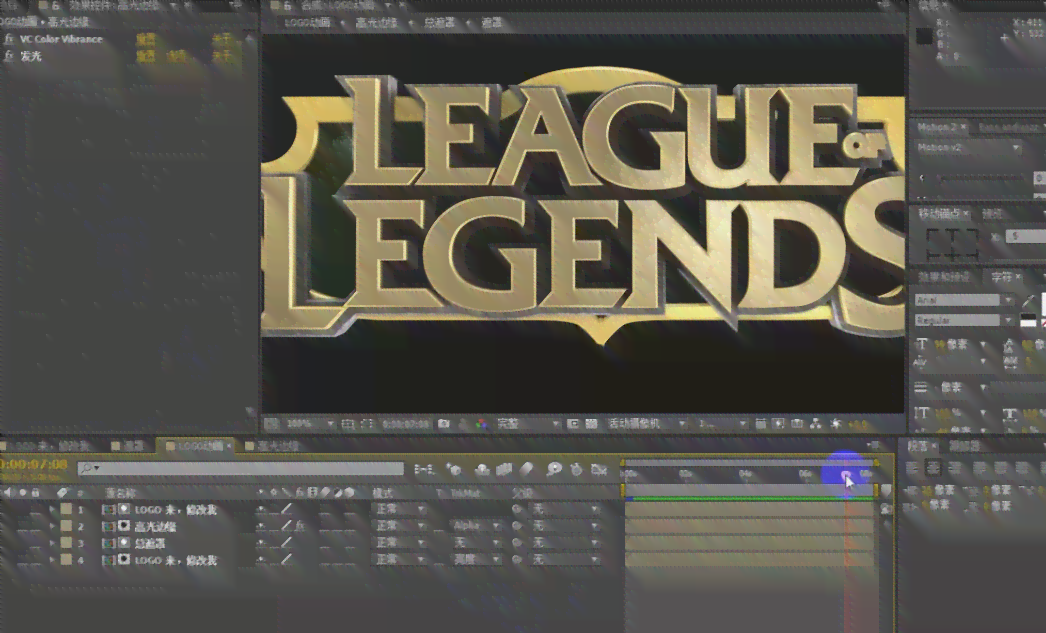Toggle the quality switch on layer 1
This screenshot has width=1046, height=633.
[x=286, y=510]
